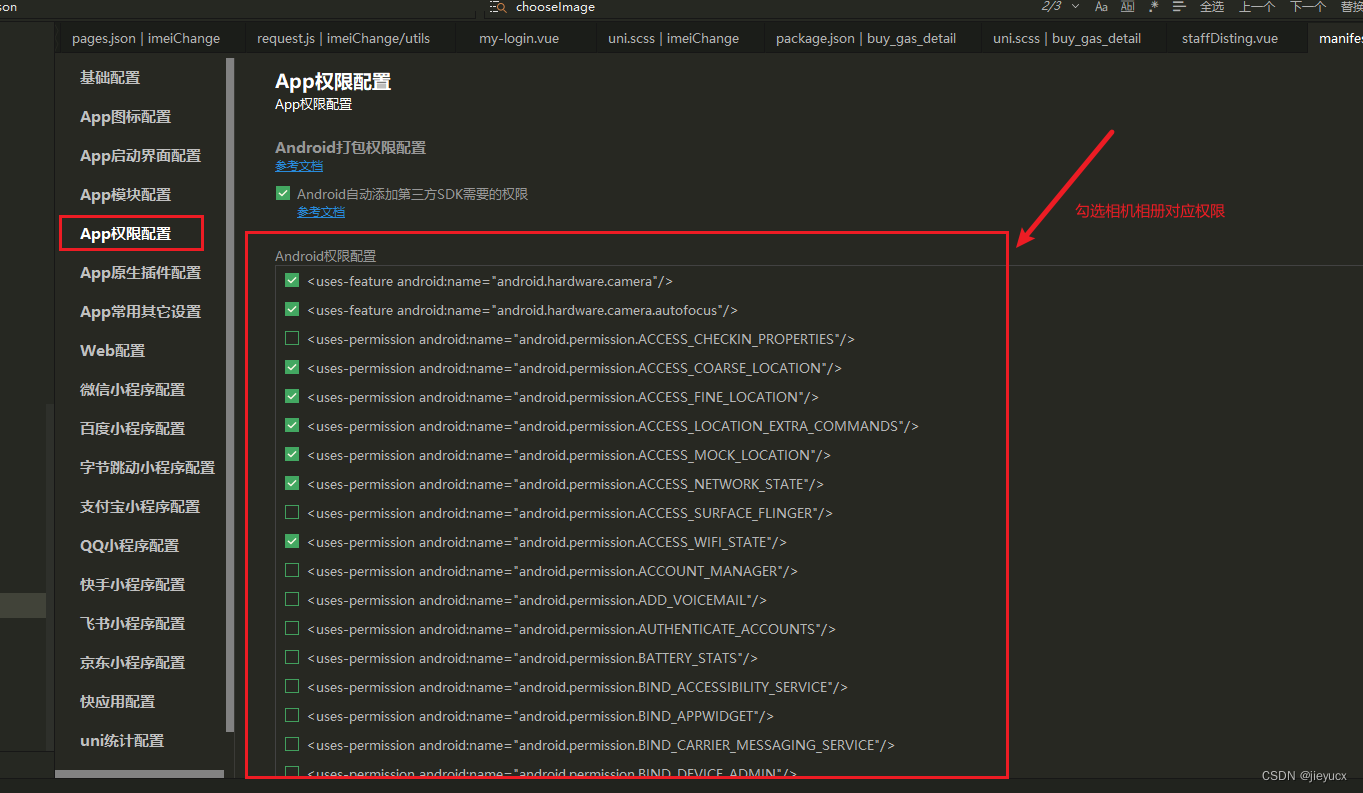
Task: Enable BATTERY_STATS permission checkbox
Action: coord(292,658)
